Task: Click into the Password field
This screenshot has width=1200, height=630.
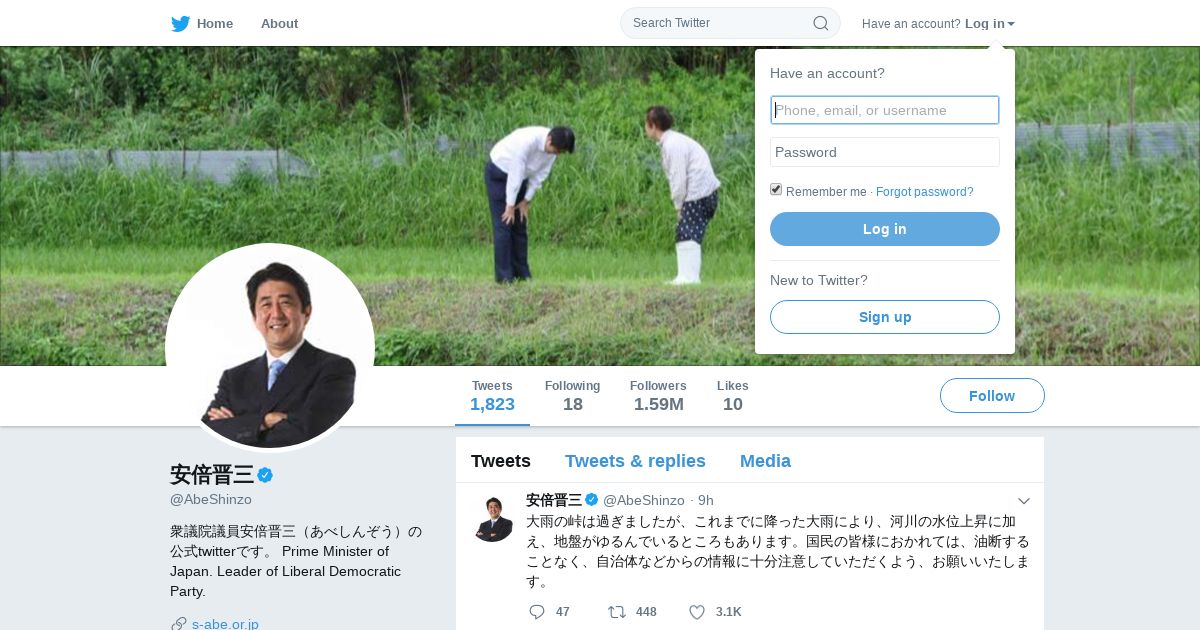Action: point(885,152)
